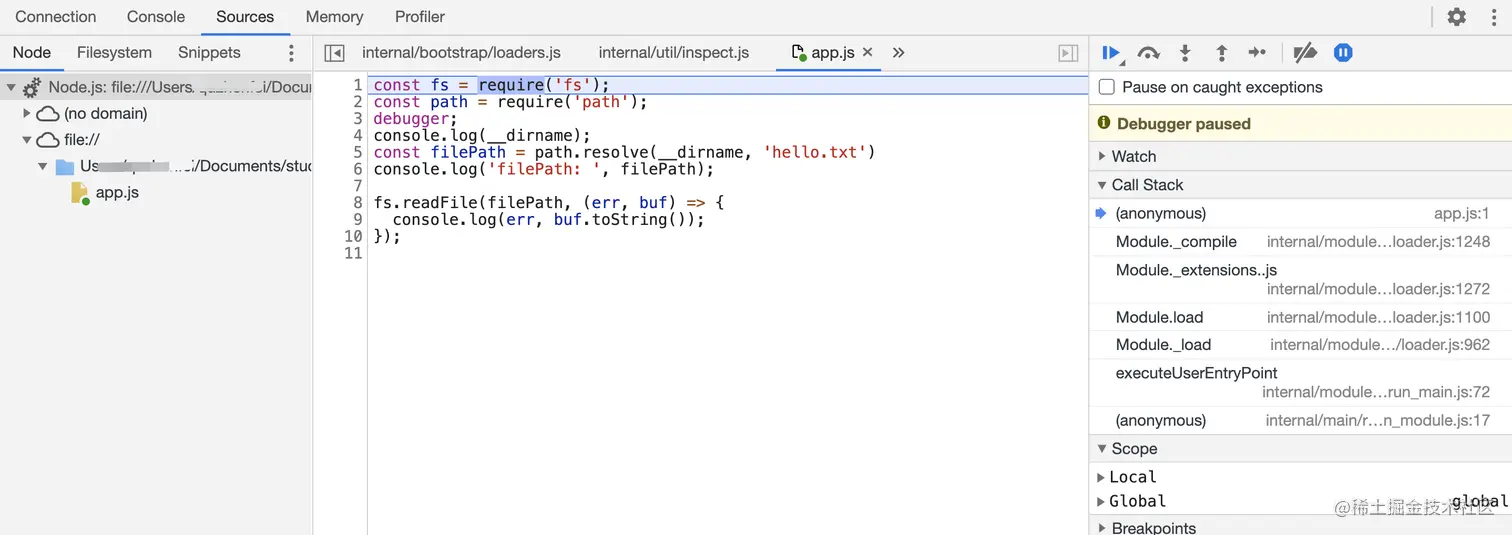Switch to the Filesystem navigator tab
The height and width of the screenshot is (535, 1512).
pos(114,53)
